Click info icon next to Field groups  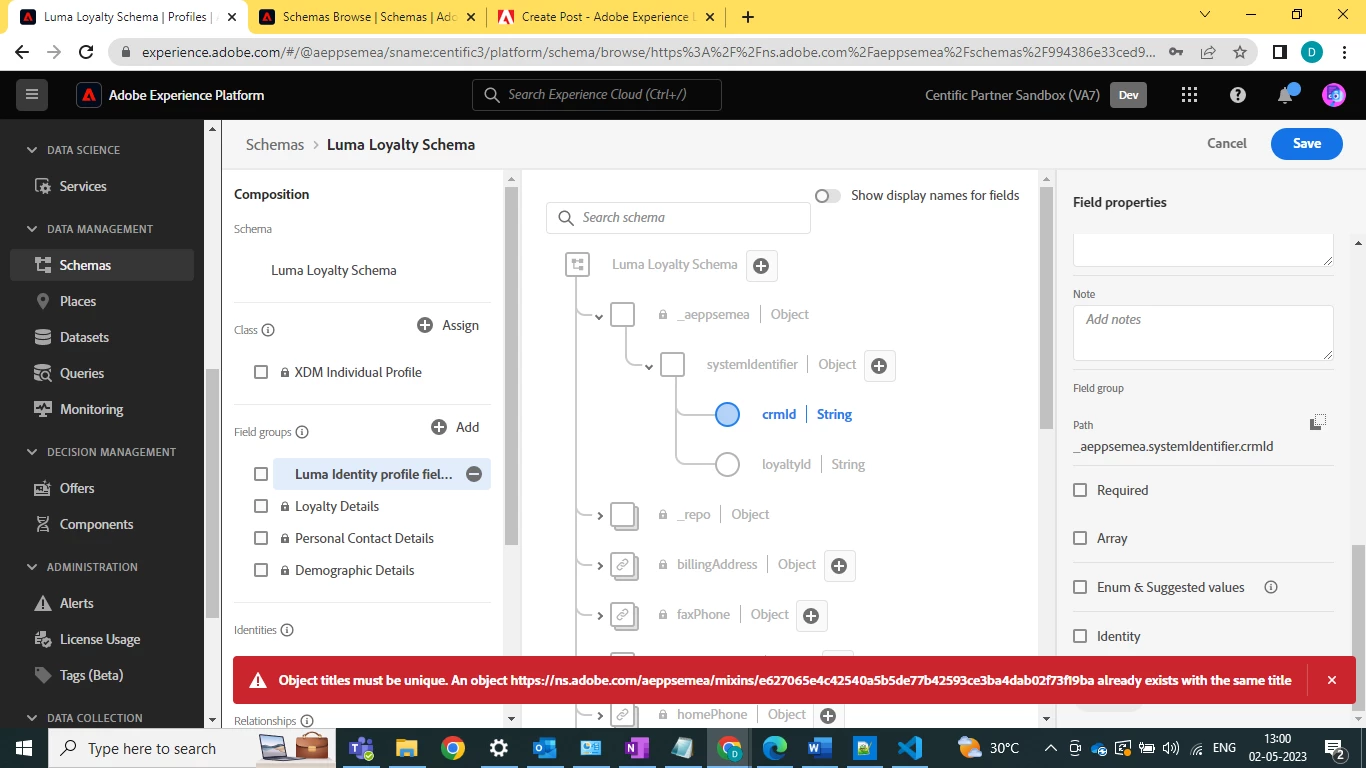(302, 432)
